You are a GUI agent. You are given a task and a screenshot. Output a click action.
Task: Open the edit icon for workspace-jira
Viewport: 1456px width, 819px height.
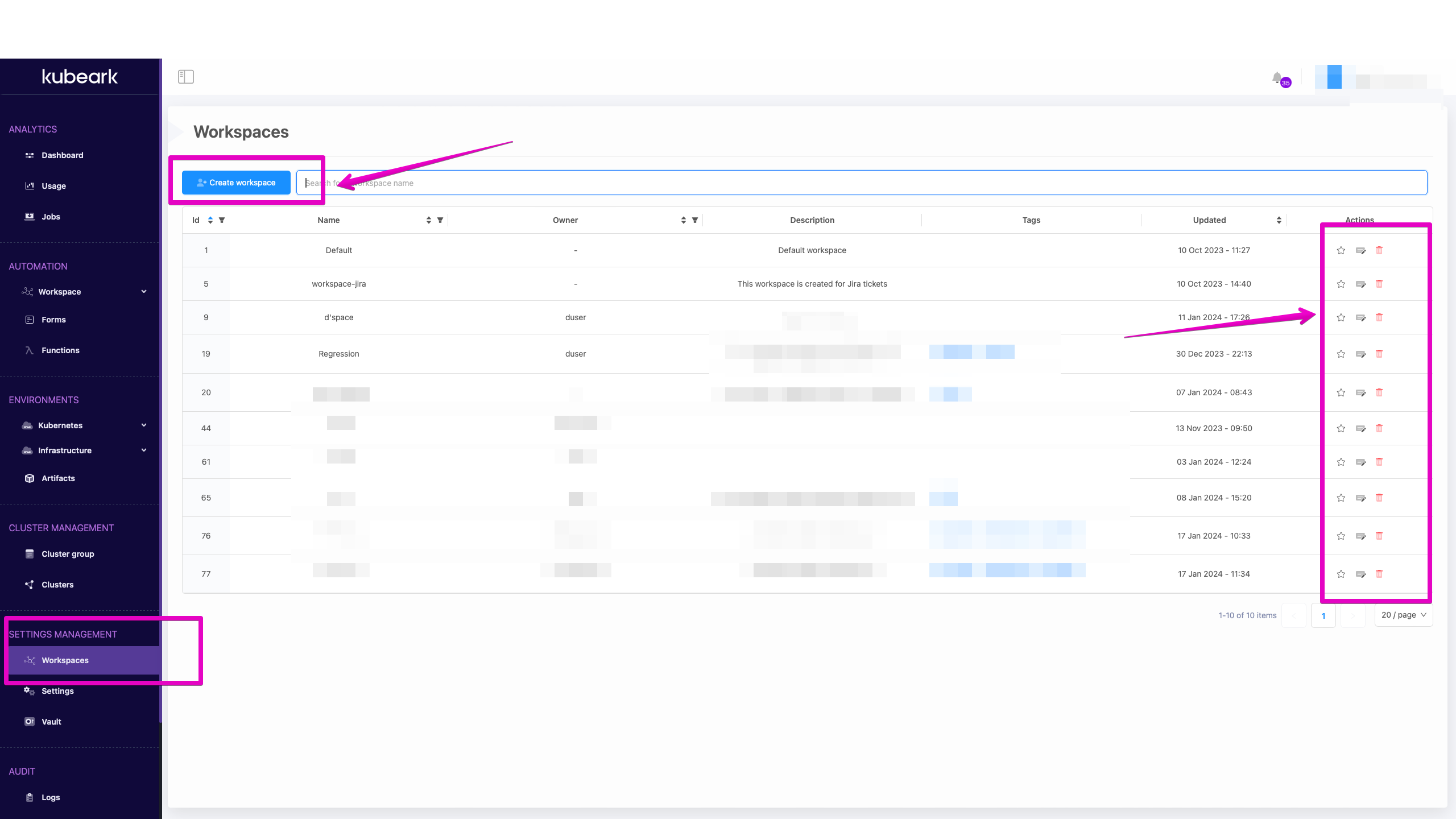(1360, 284)
